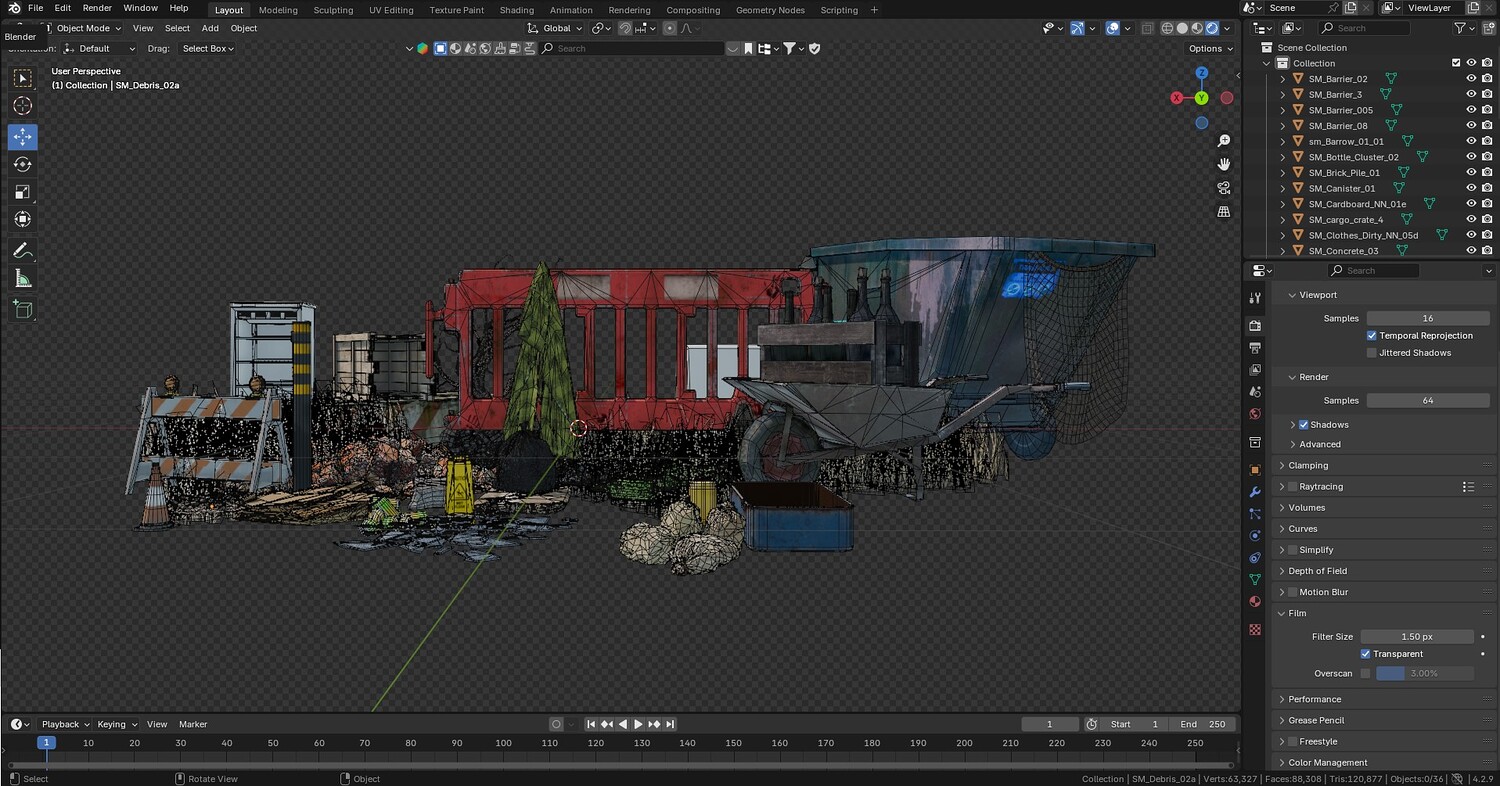Jump to the timeline end frame
This screenshot has width=1500, height=786.
pos(670,724)
